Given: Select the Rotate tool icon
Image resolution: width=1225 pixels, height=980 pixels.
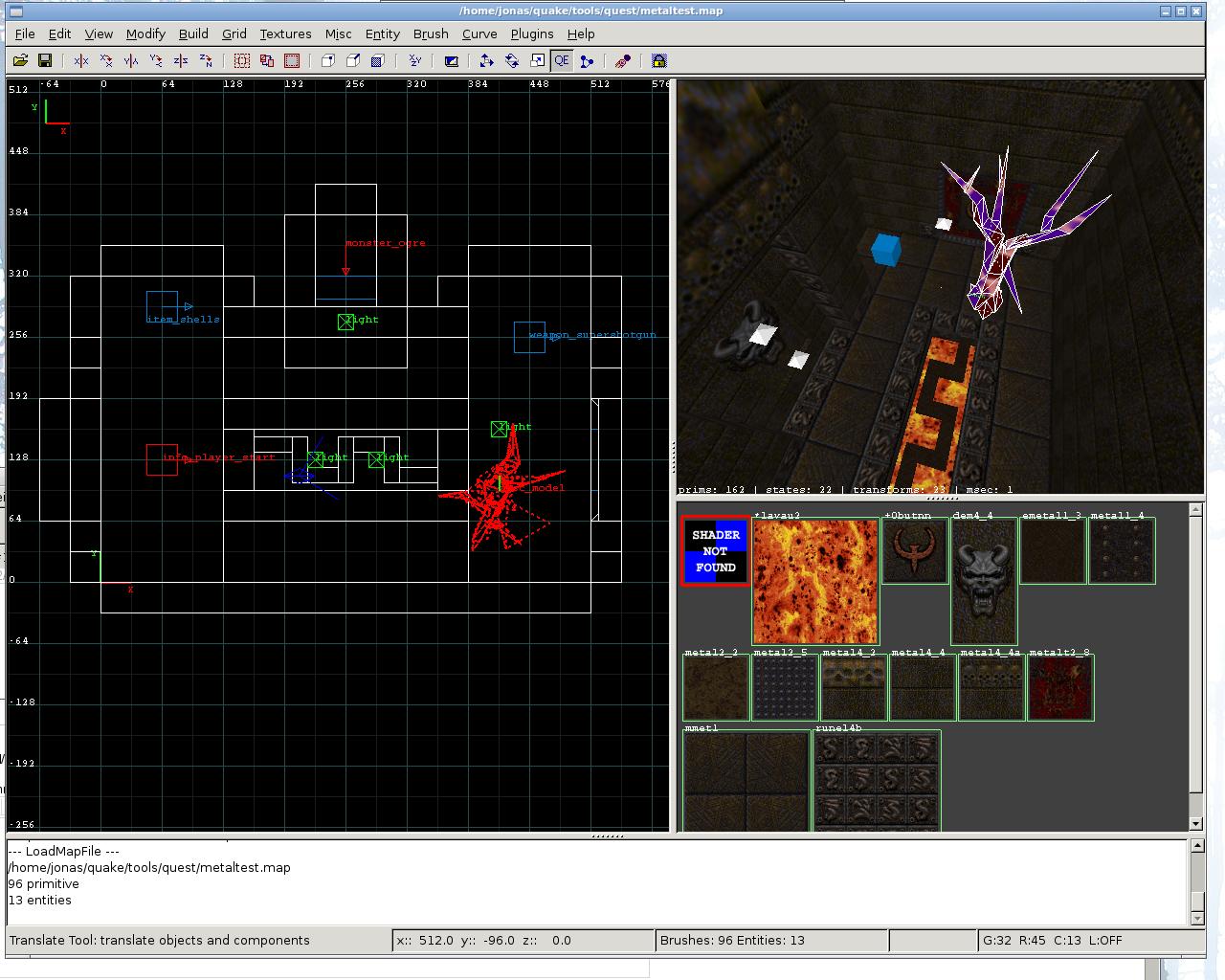Looking at the screenshot, I should [x=512, y=60].
